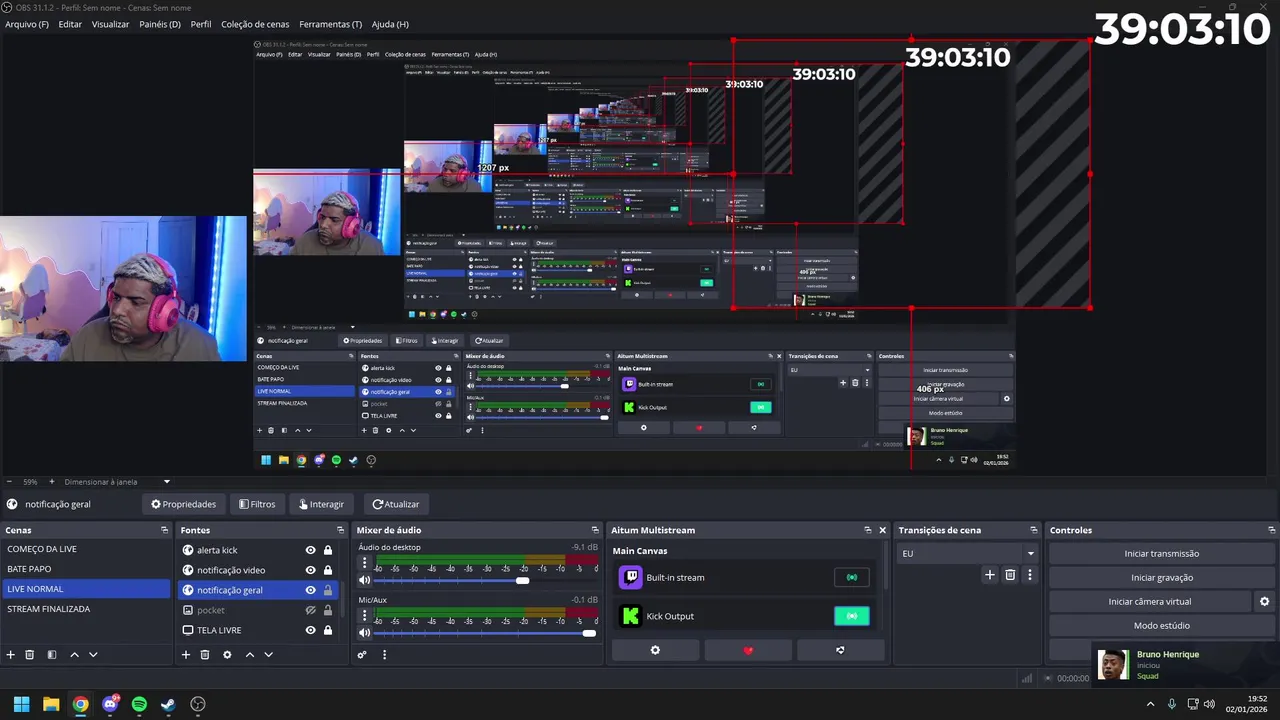Select the alerta kick source
The width and height of the screenshot is (1280, 720).
[217, 550]
